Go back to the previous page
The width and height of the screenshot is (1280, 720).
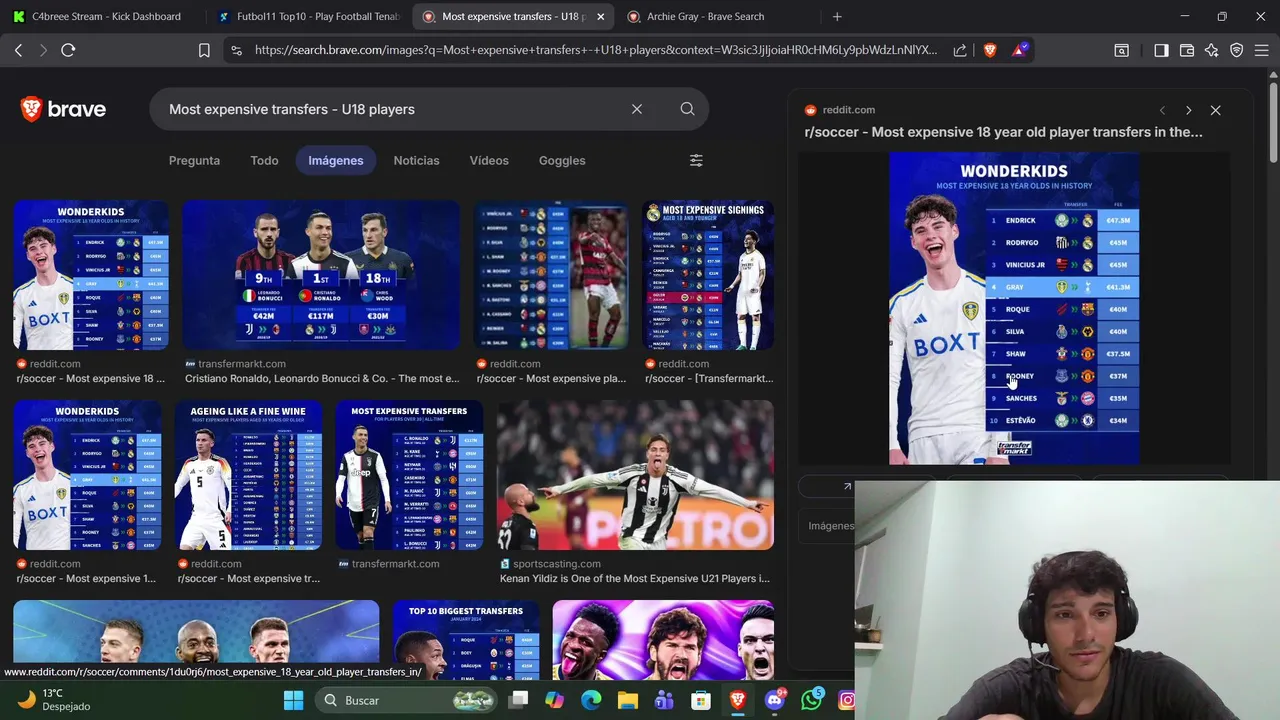(18, 50)
